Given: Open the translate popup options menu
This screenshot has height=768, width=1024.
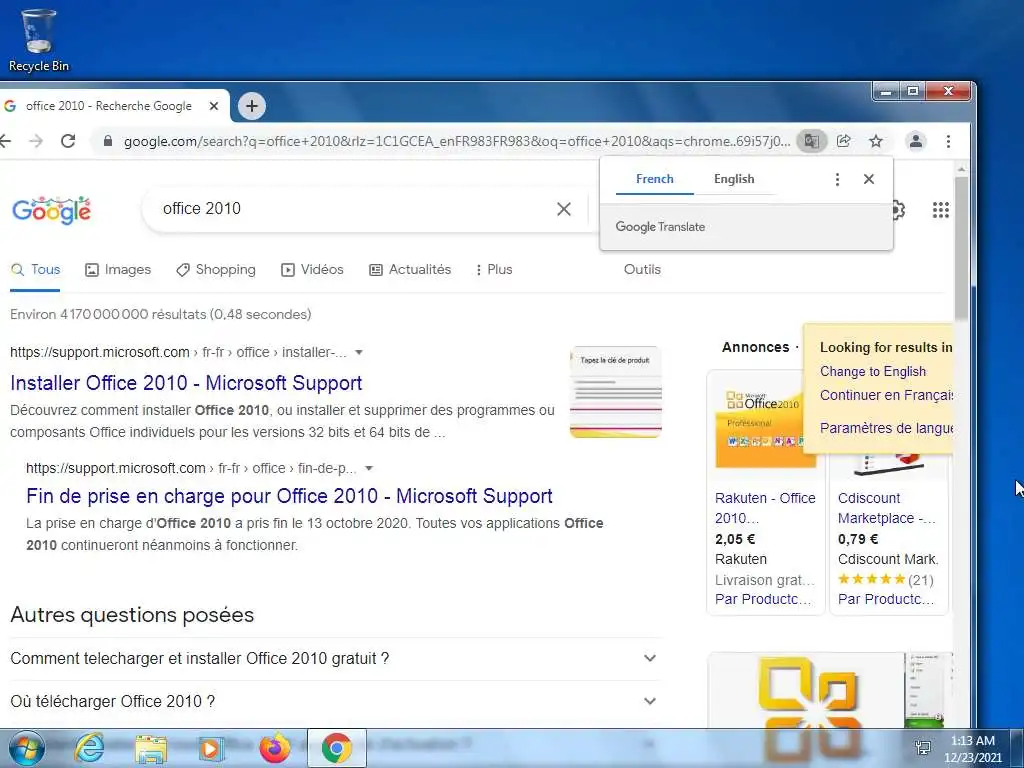Looking at the screenshot, I should pyautogui.click(x=837, y=179).
